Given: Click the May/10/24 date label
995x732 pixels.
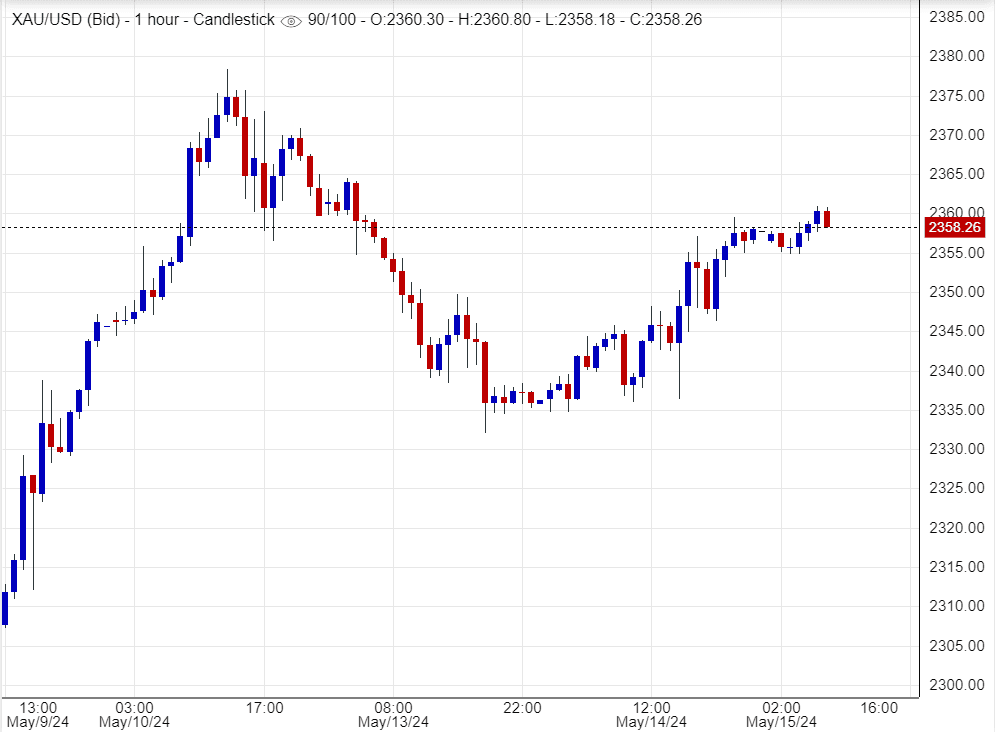Looking at the screenshot, I should click(x=134, y=722).
